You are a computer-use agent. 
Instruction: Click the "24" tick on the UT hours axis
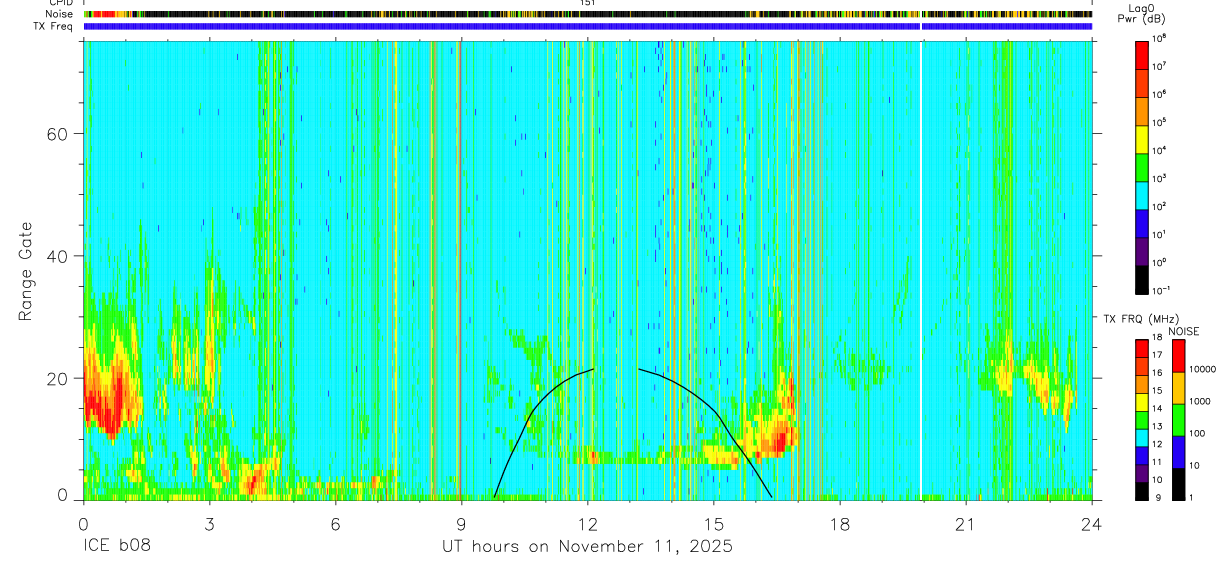pos(1092,523)
